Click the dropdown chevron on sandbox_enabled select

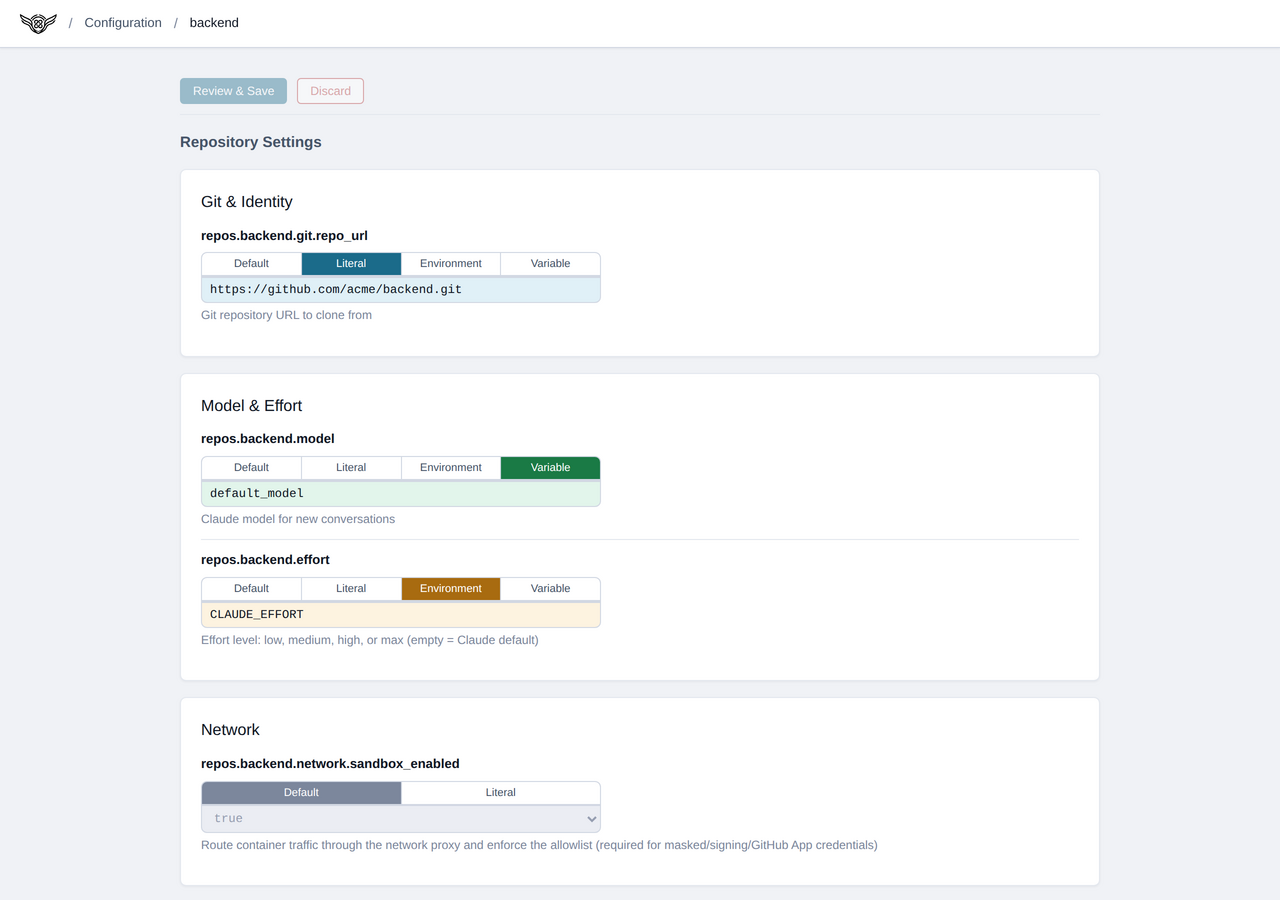pos(591,820)
